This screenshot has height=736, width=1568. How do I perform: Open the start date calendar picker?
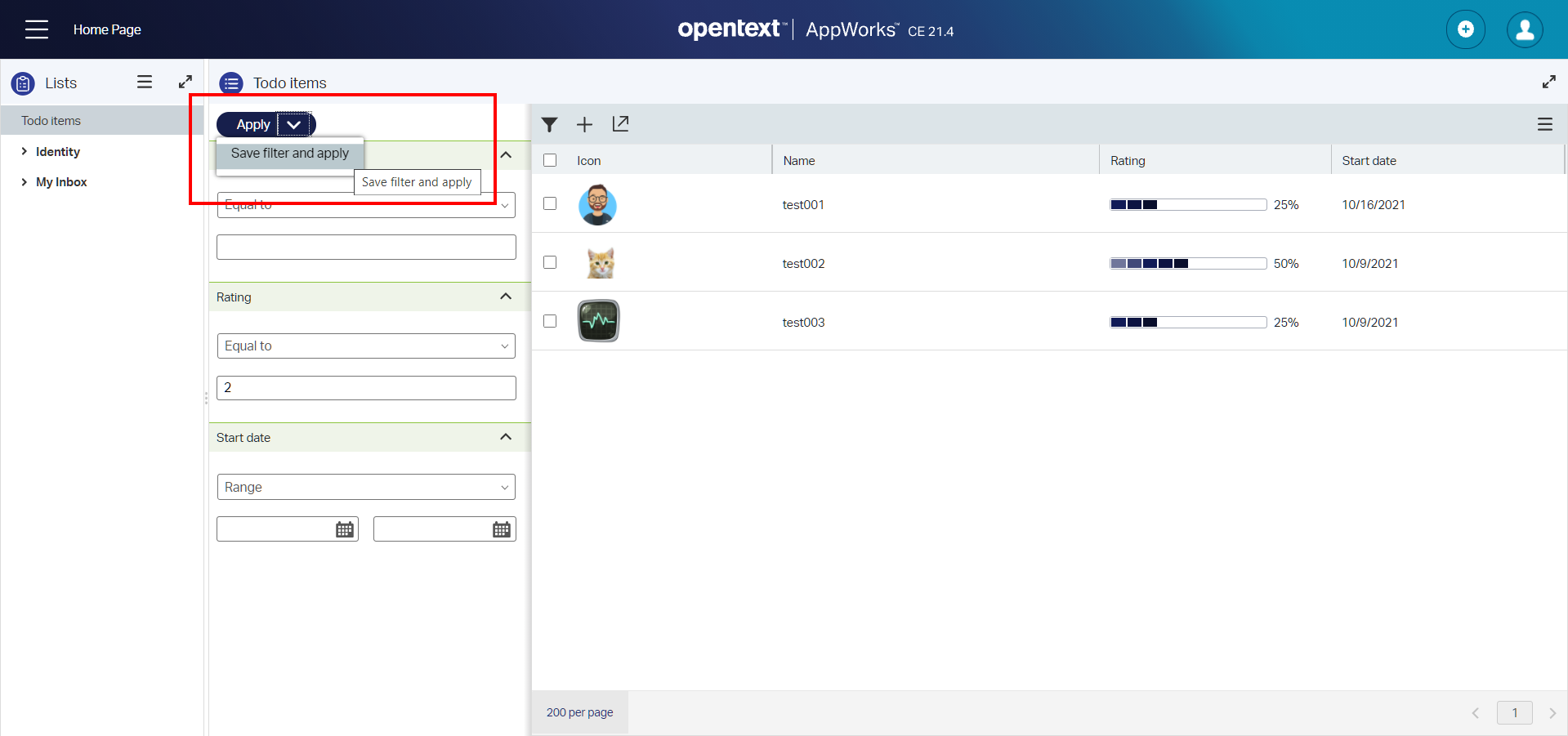coord(345,529)
